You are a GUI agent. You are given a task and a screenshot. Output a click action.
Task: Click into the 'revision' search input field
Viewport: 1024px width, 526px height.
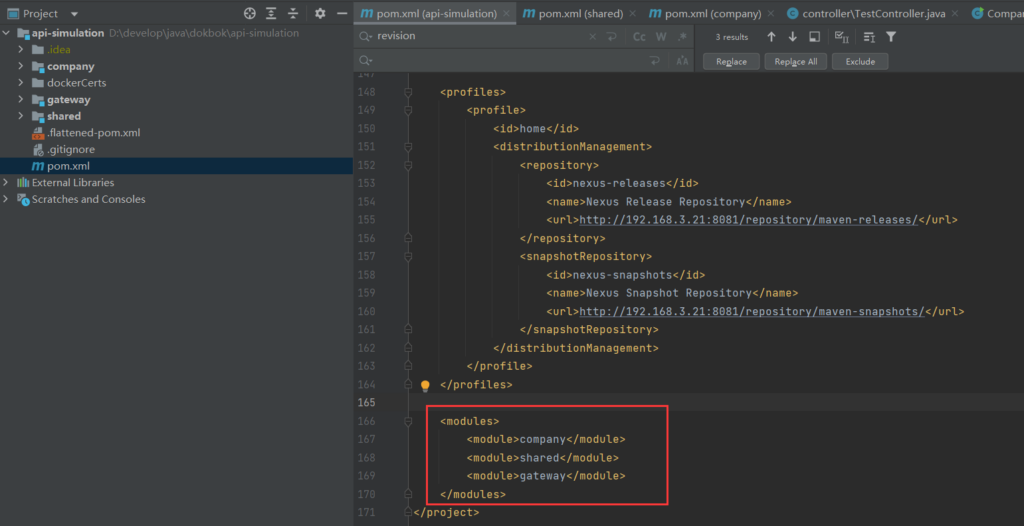pos(480,37)
